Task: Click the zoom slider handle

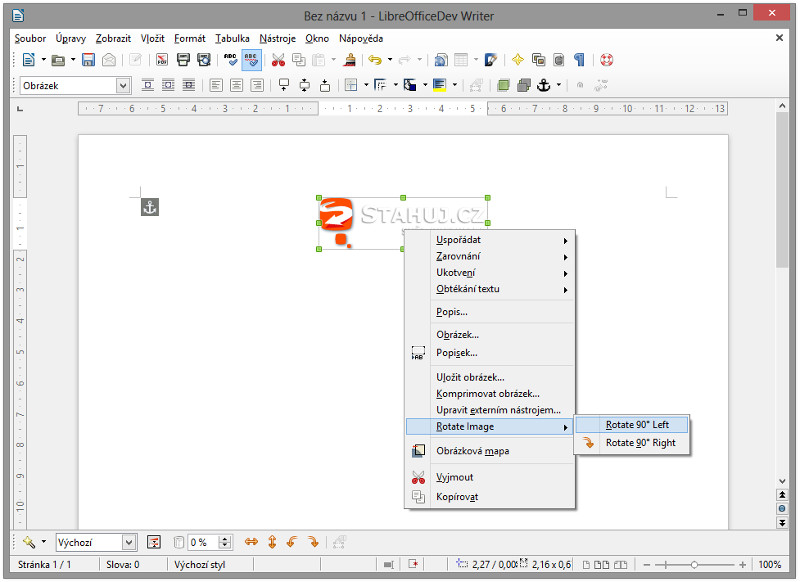Action: [x=694, y=565]
